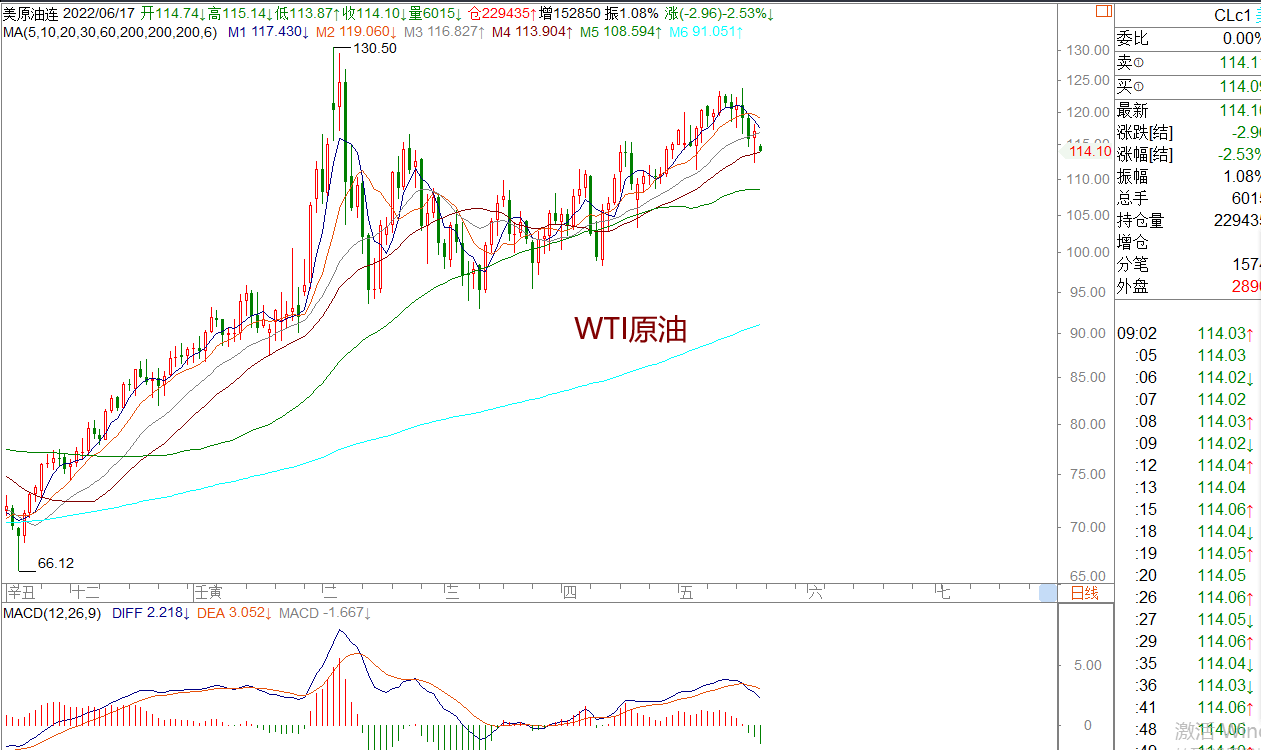Click the 十二 month marker on timeline

tap(86, 592)
